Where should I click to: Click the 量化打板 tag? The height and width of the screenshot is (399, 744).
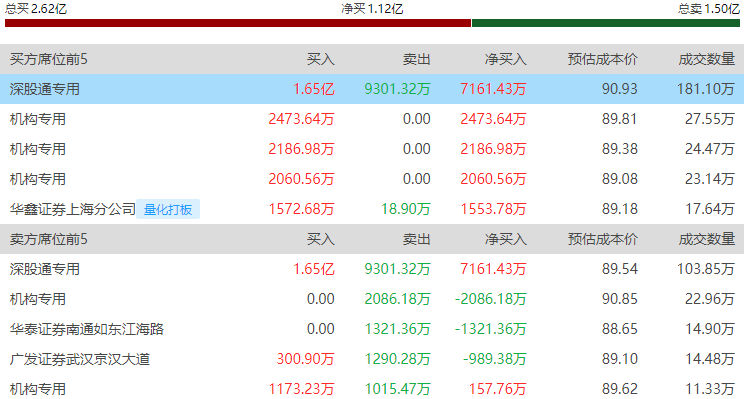coord(168,209)
